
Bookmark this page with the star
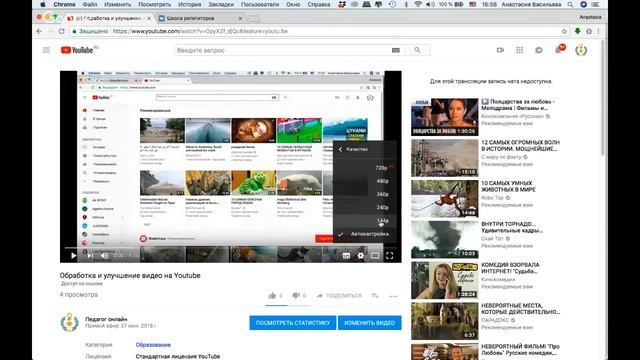tap(564, 31)
